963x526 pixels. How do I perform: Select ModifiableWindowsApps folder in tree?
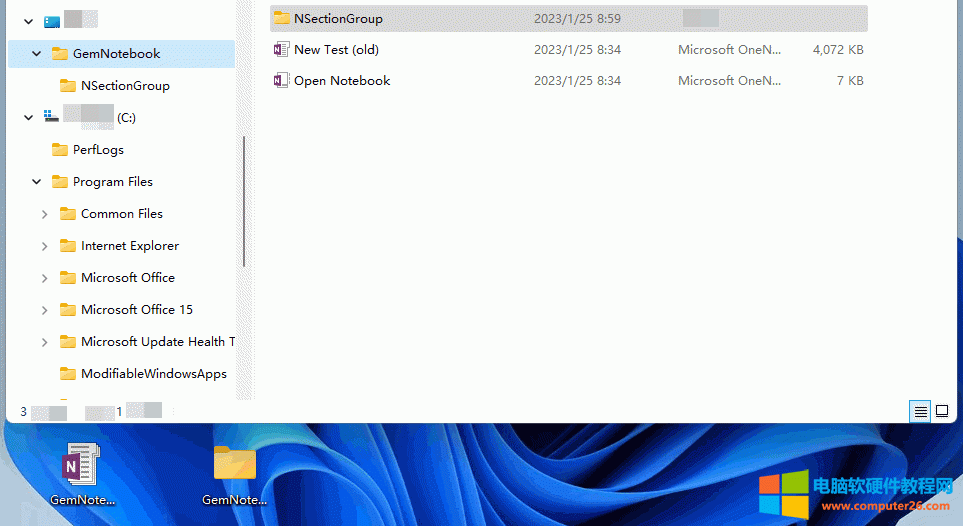153,374
